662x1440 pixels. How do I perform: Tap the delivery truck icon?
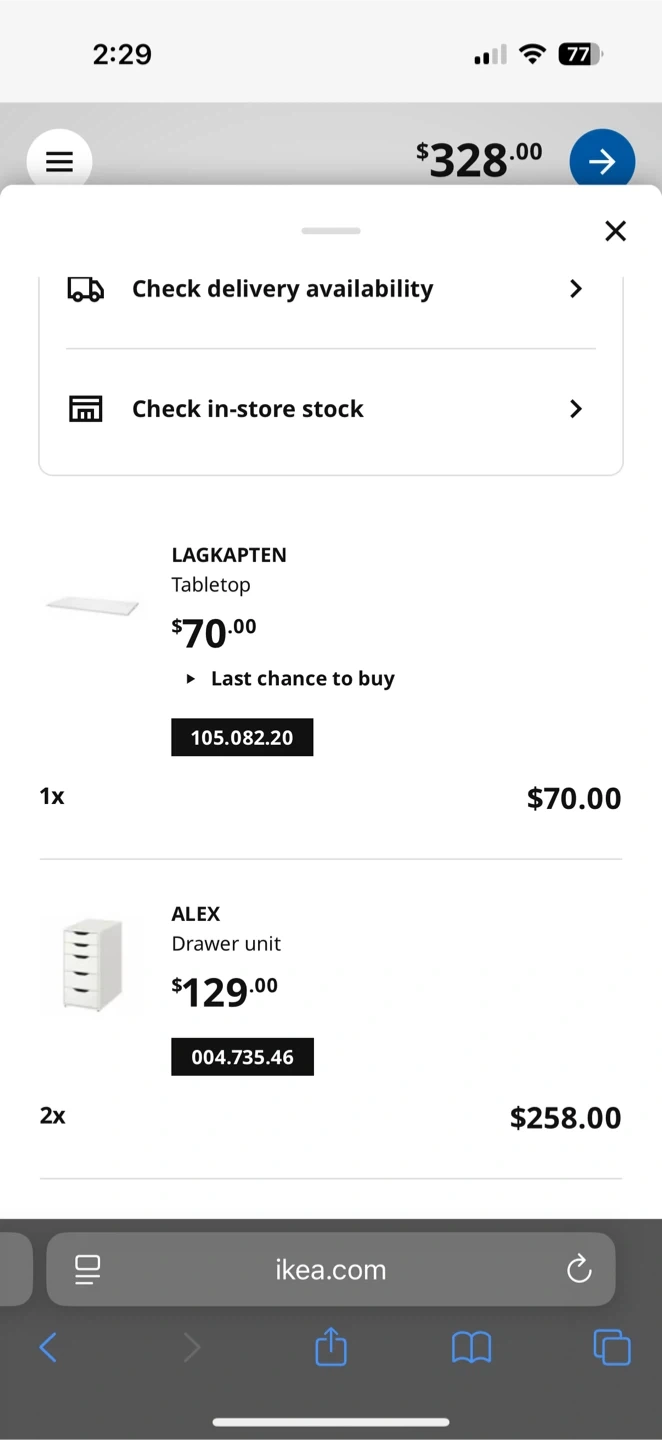[86, 289]
